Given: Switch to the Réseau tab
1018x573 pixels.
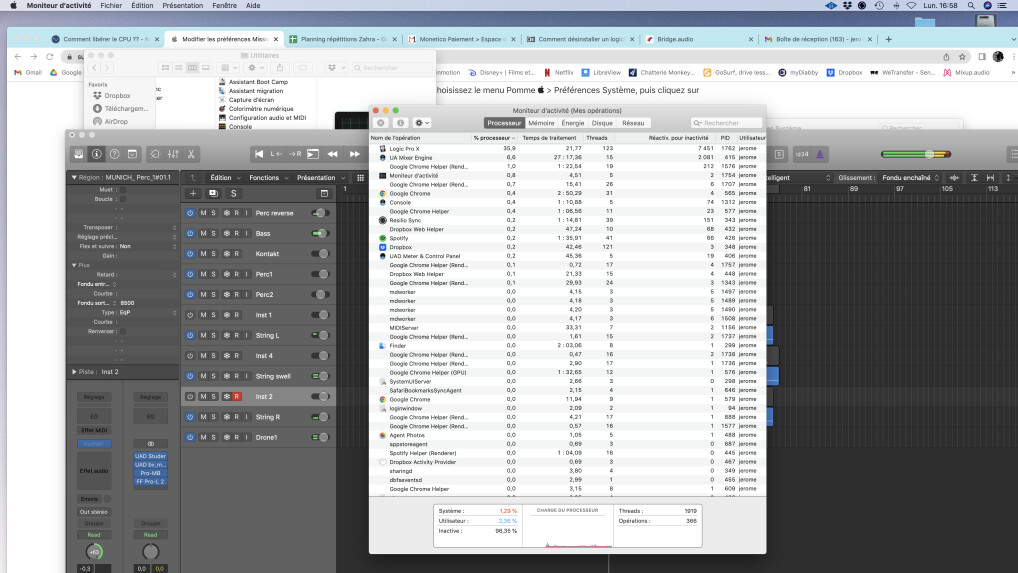Looking at the screenshot, I should coord(633,123).
